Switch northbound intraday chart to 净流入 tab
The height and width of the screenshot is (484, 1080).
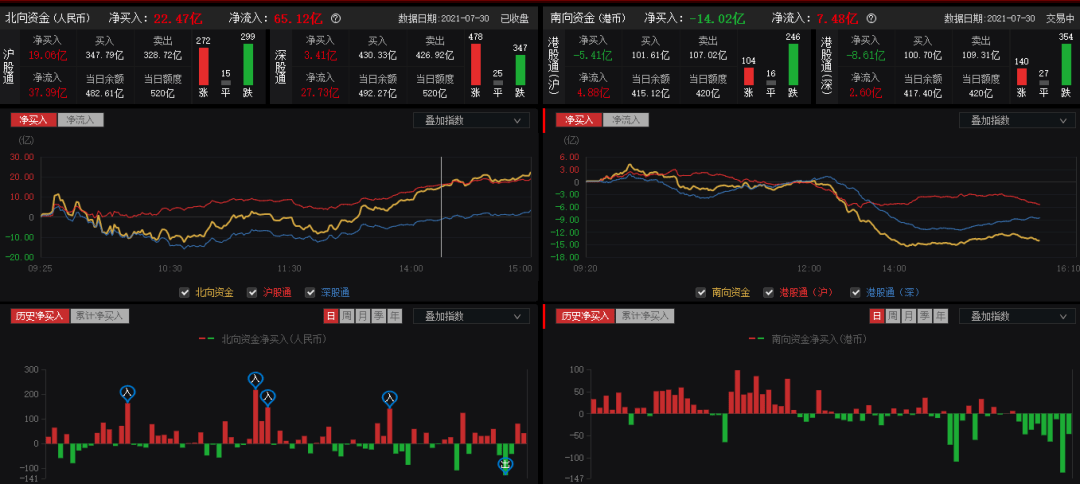tap(81, 120)
